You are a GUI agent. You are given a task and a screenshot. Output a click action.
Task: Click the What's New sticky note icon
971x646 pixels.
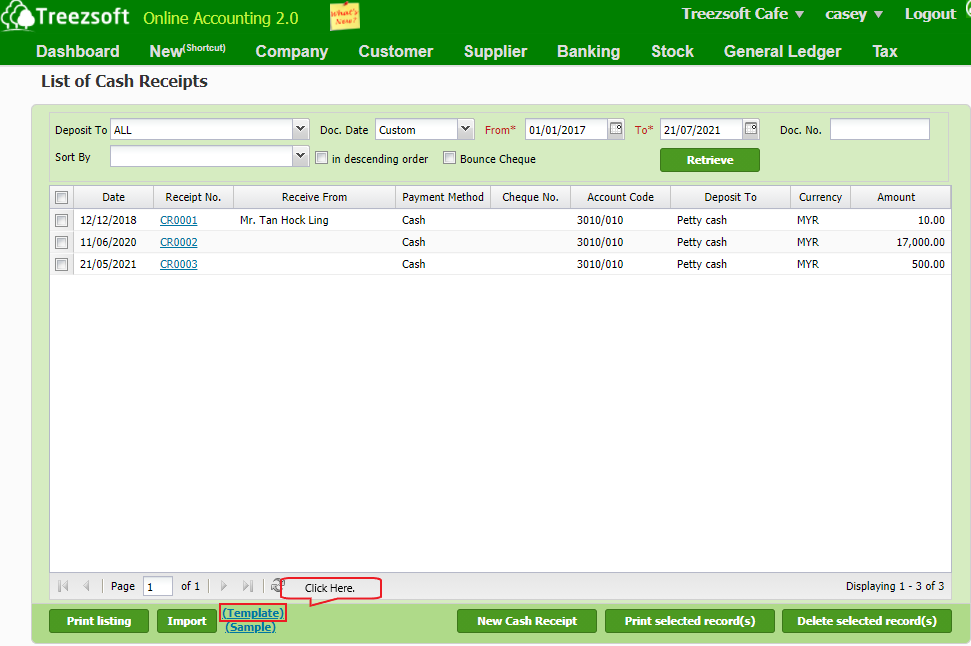coord(344,17)
